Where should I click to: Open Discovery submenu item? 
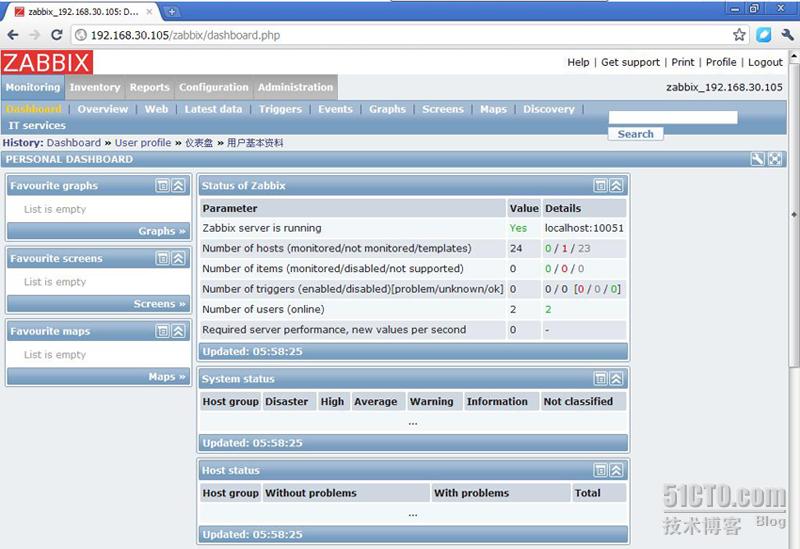point(548,109)
